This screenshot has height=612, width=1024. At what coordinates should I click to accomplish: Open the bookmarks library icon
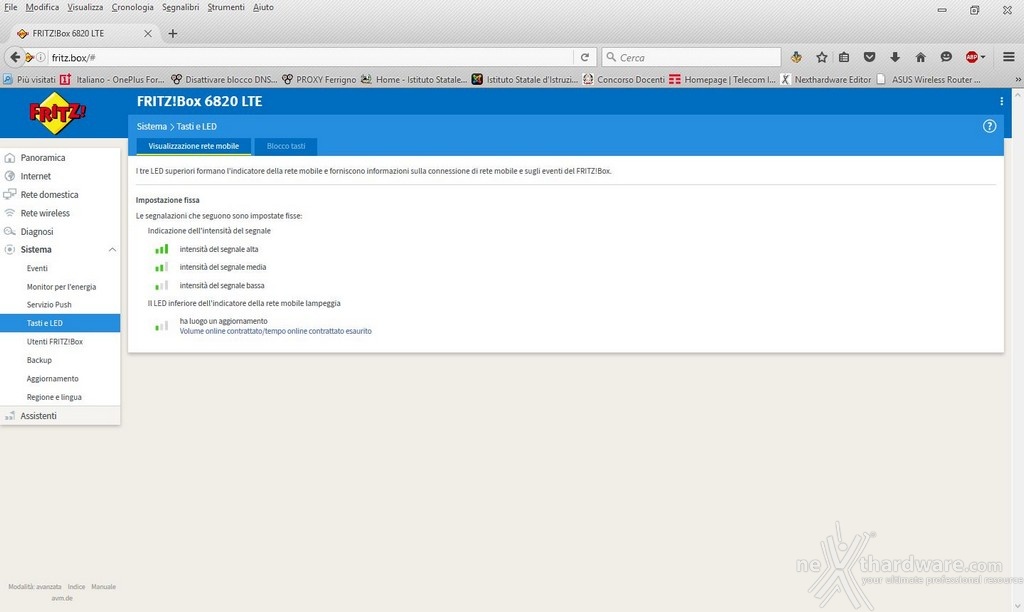point(844,57)
